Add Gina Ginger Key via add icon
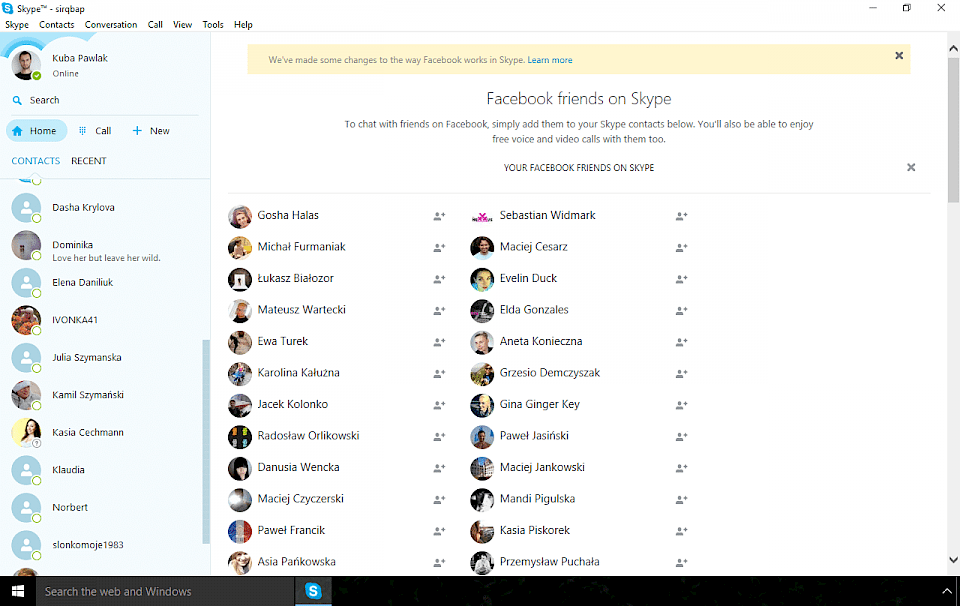Image resolution: width=960 pixels, height=606 pixels. pyautogui.click(x=681, y=405)
